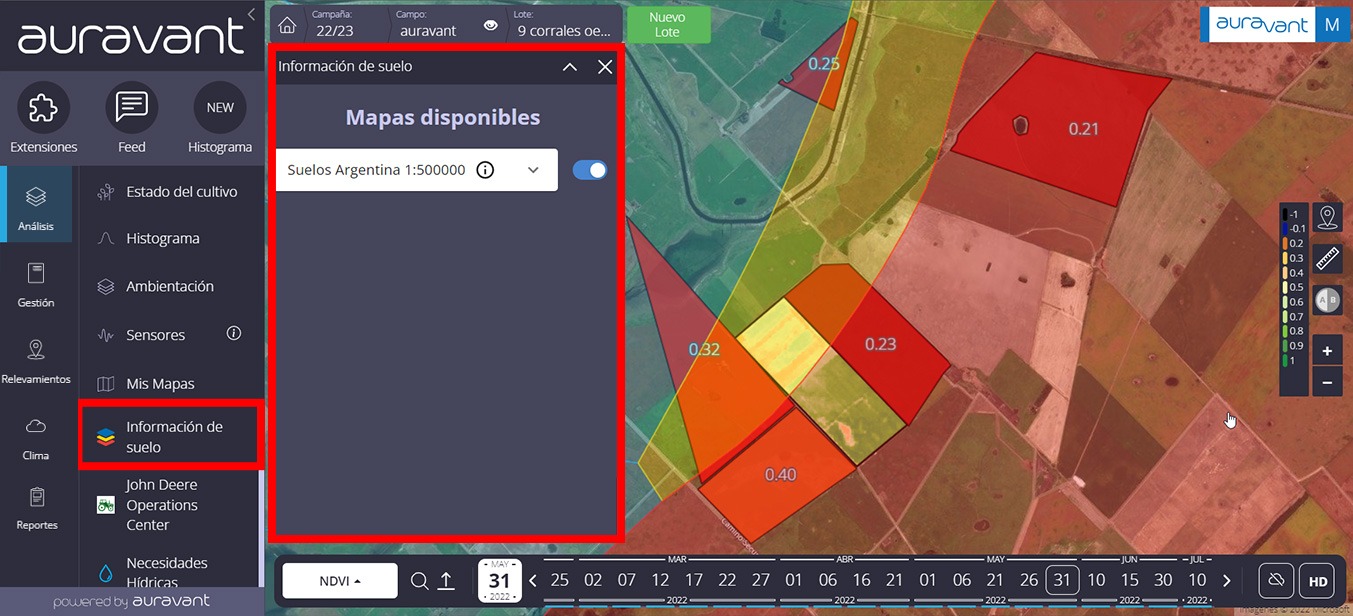
Task: Open the Campo auravant selector
Action: pos(429,24)
